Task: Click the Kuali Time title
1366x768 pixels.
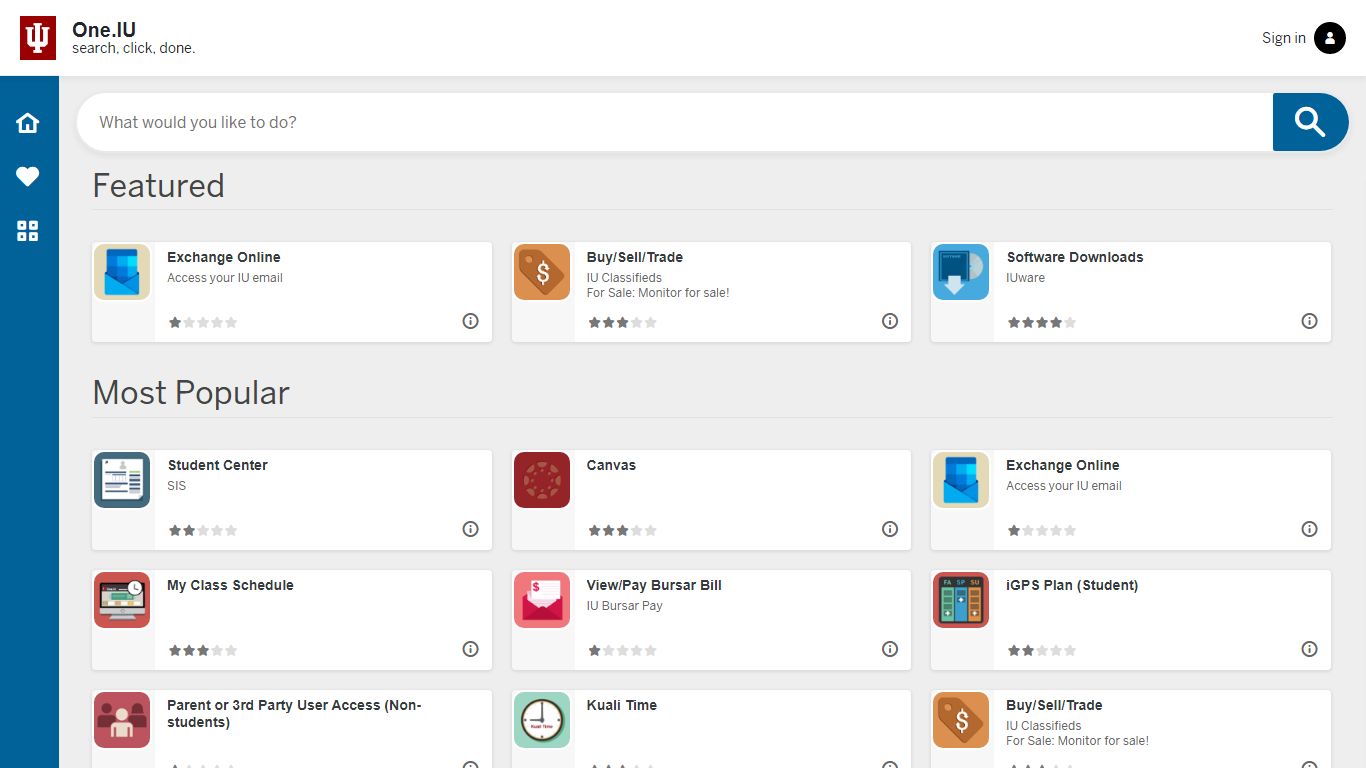Action: click(622, 705)
